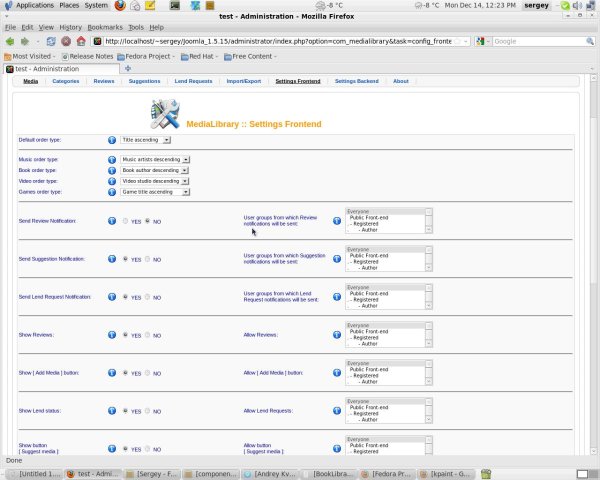Screen dimensions: 600x480
Task: Click info icon beside Allow Reviews
Action: 337,335
